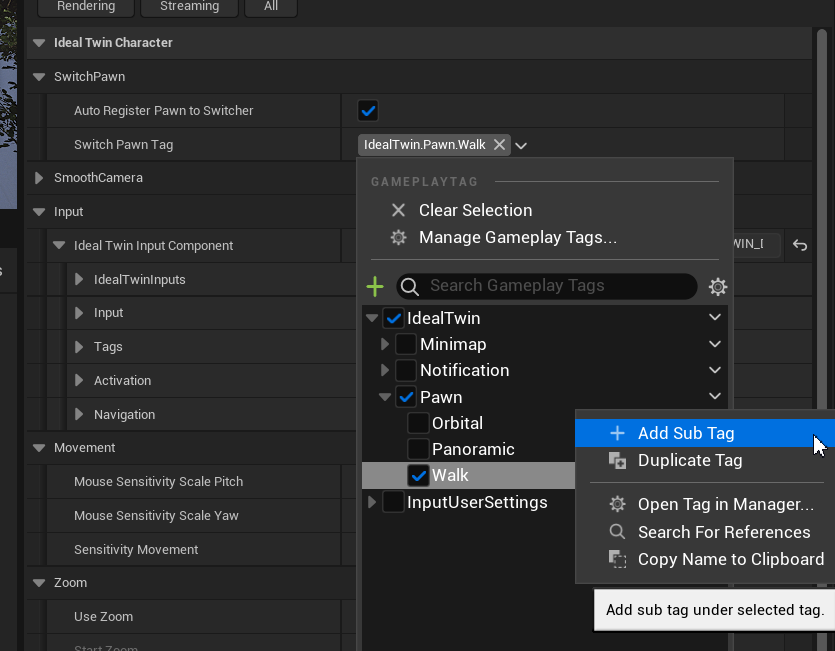The image size is (835, 651).
Task: Toggle the Minimap tag checkbox
Action: pyautogui.click(x=406, y=345)
